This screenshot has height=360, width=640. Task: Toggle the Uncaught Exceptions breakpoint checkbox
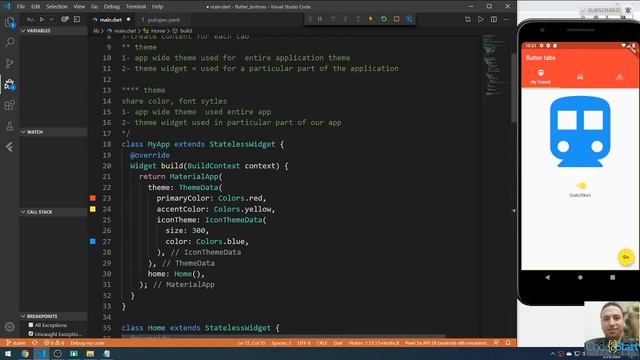click(31, 334)
